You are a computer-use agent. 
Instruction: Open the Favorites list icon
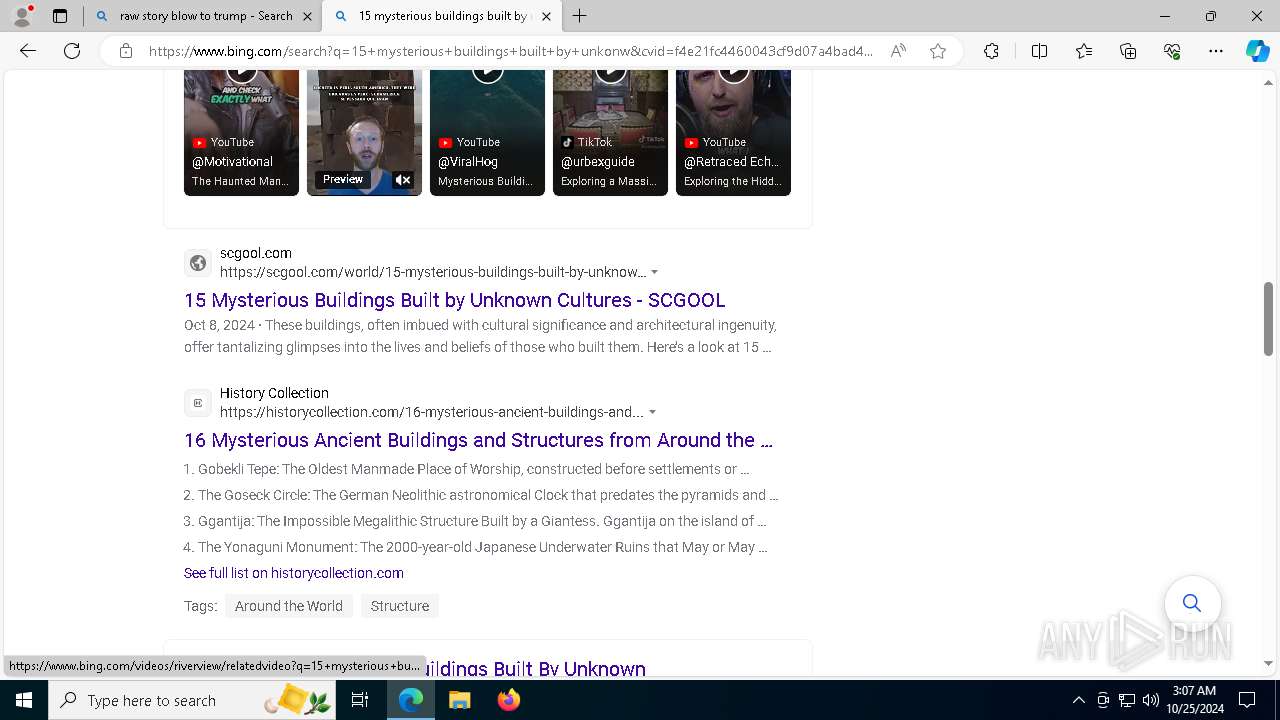1084,51
